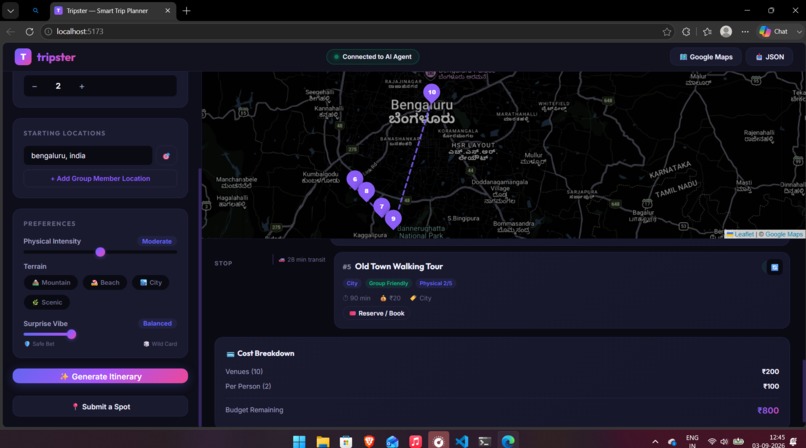Close the Tripster browser tab
The image size is (806, 448).
[167, 11]
